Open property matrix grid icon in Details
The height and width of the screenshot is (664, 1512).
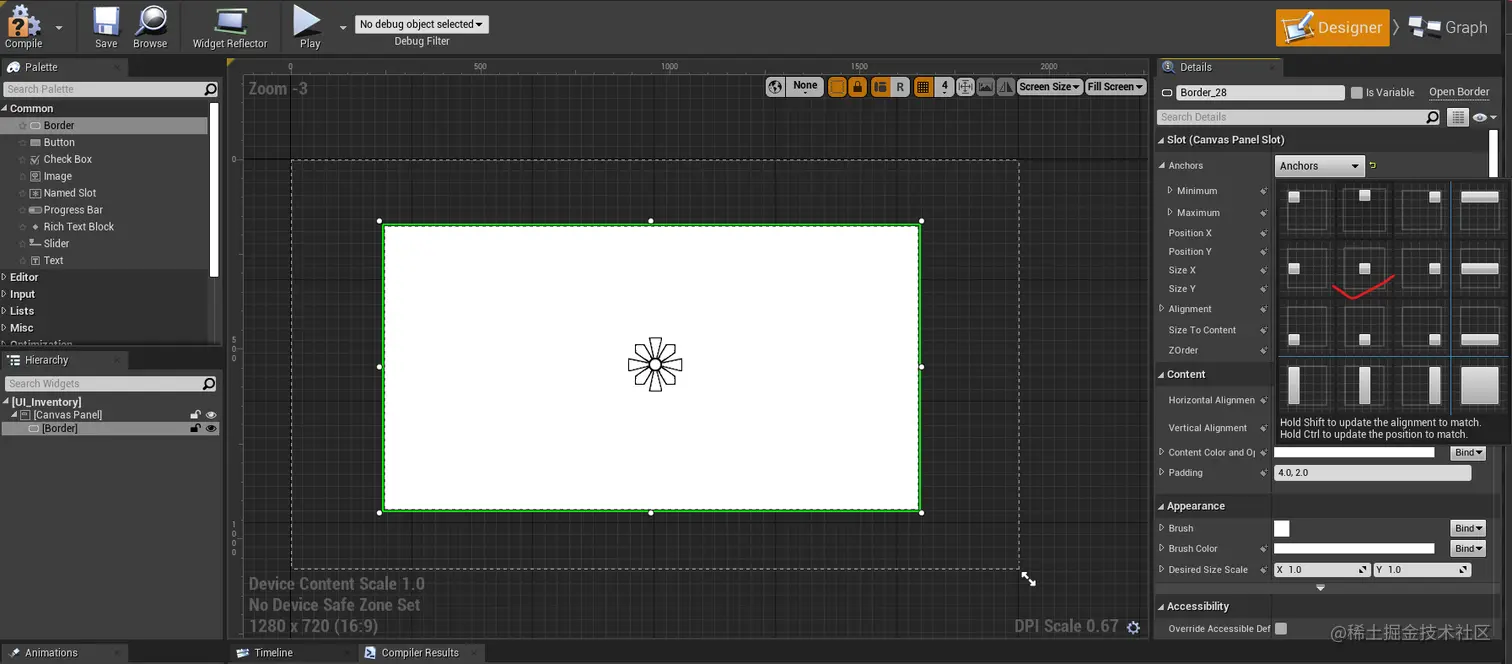pos(1458,117)
